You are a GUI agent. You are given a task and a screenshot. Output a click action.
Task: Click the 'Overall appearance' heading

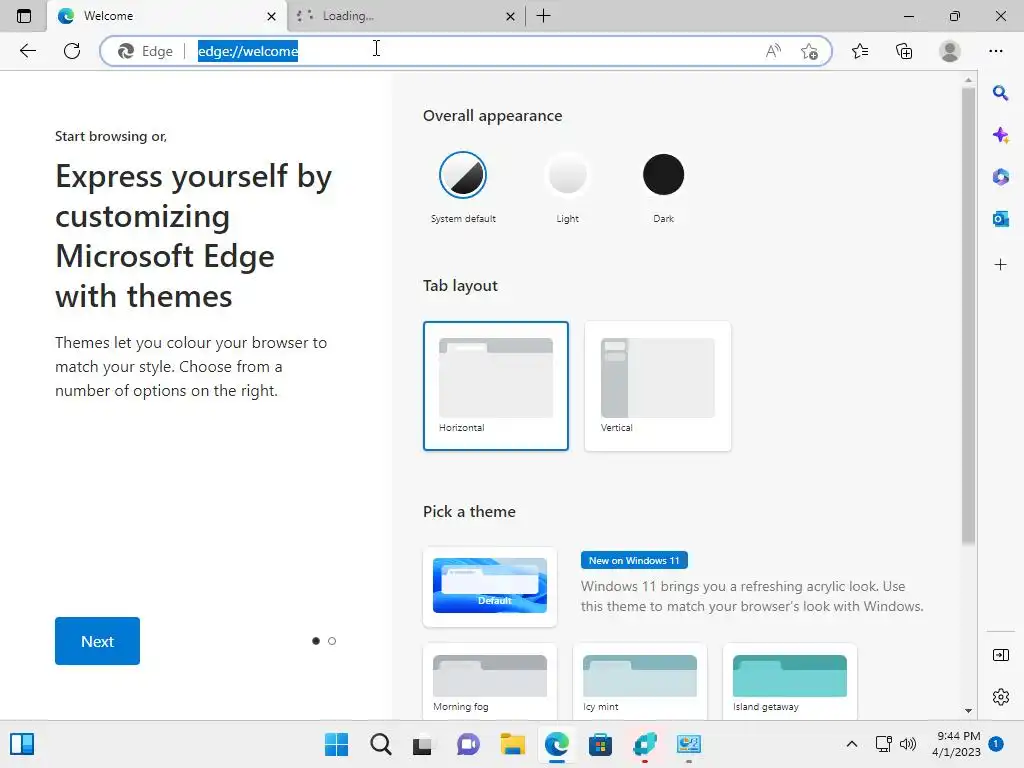(x=492, y=116)
